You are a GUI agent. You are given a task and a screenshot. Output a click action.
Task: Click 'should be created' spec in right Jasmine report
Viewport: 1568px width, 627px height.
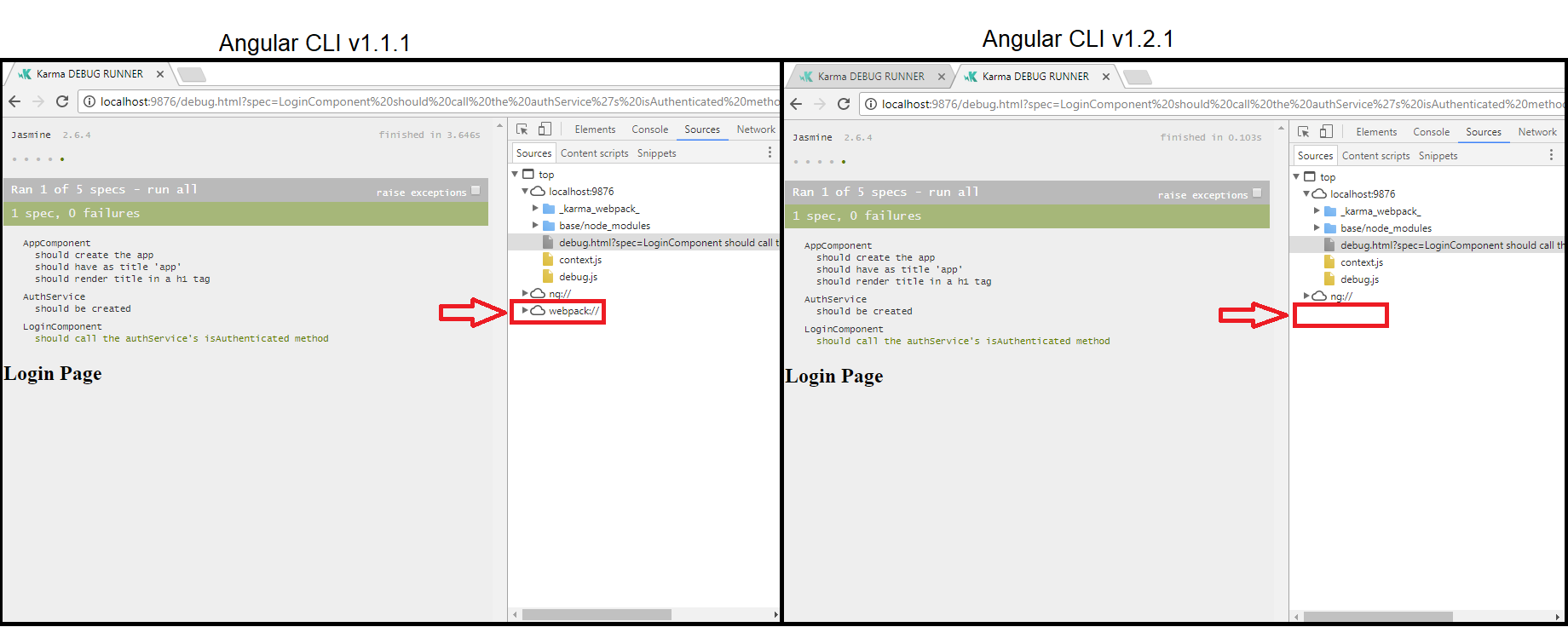point(864,311)
